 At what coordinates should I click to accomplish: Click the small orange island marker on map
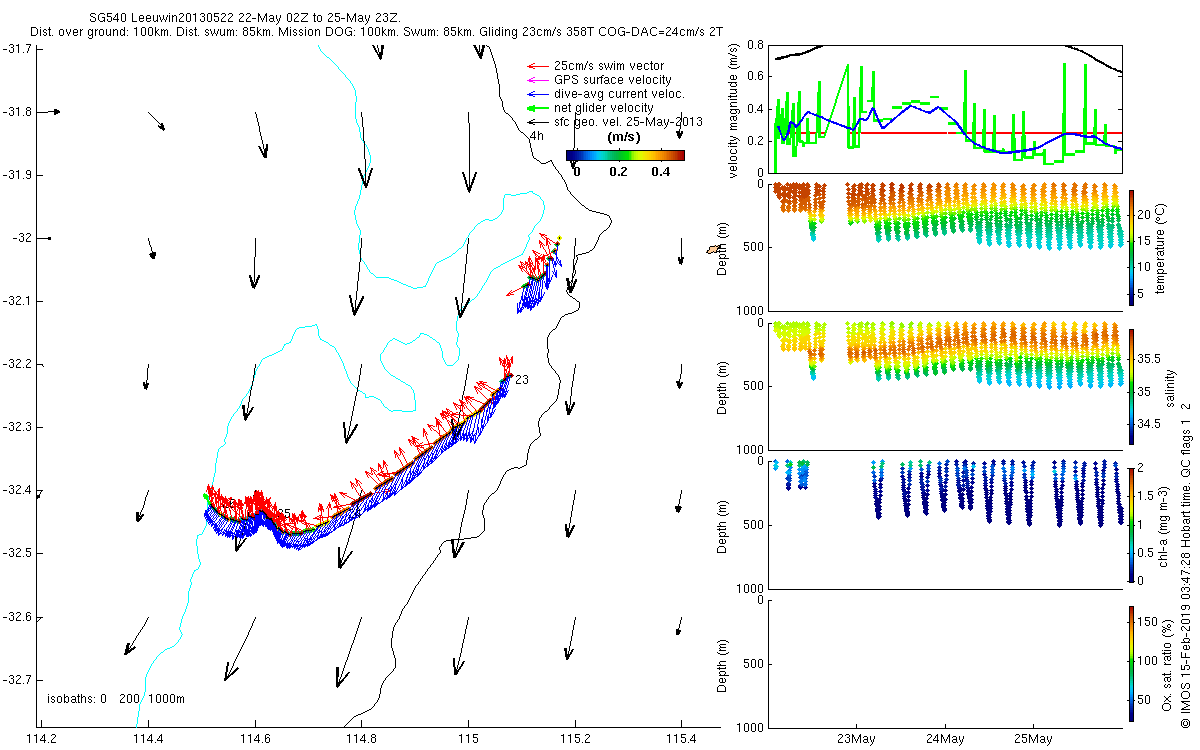point(716,248)
